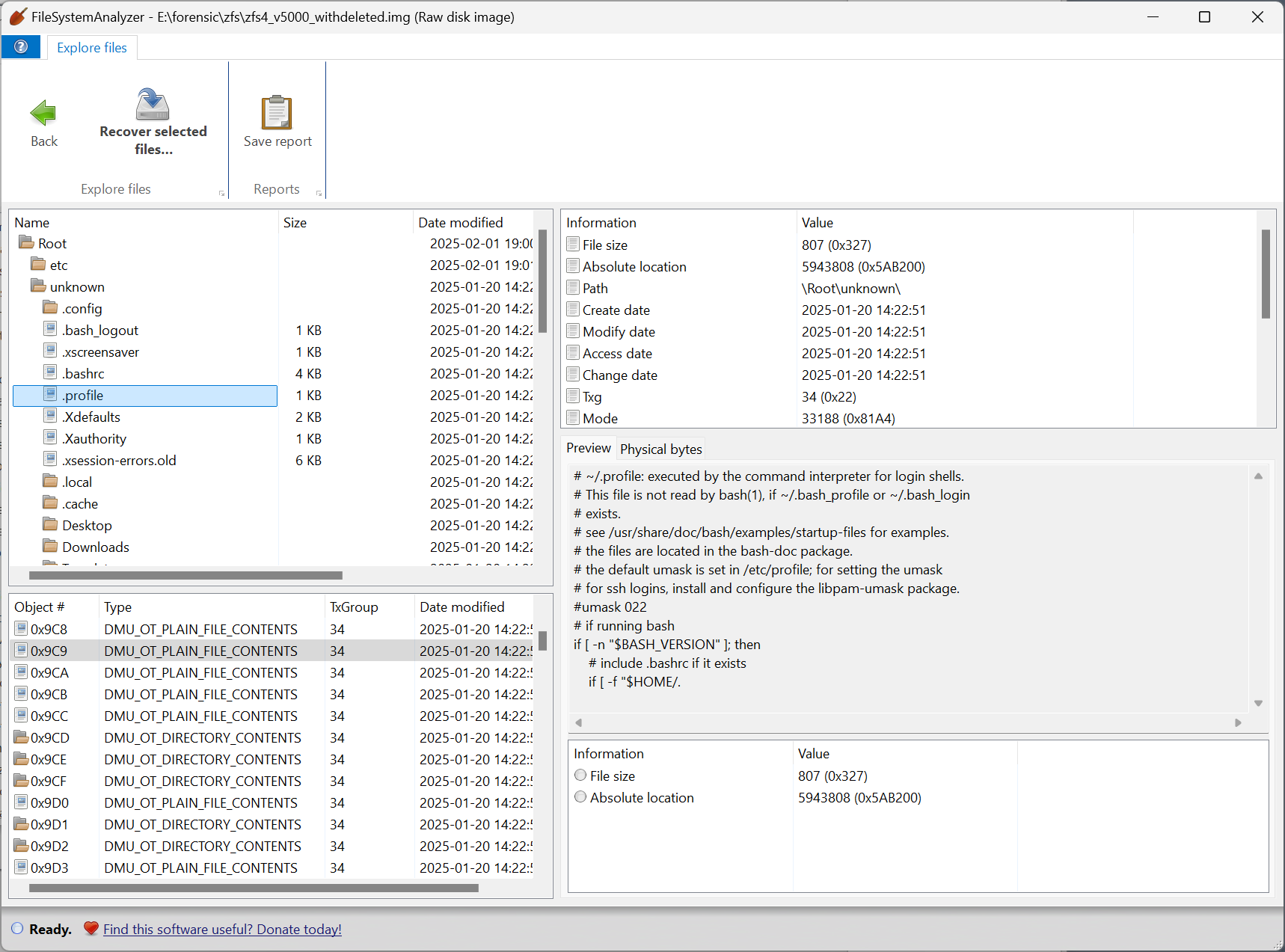Click the information panel vertical scrollbar
The height and width of the screenshot is (952, 1285).
coord(1266,274)
